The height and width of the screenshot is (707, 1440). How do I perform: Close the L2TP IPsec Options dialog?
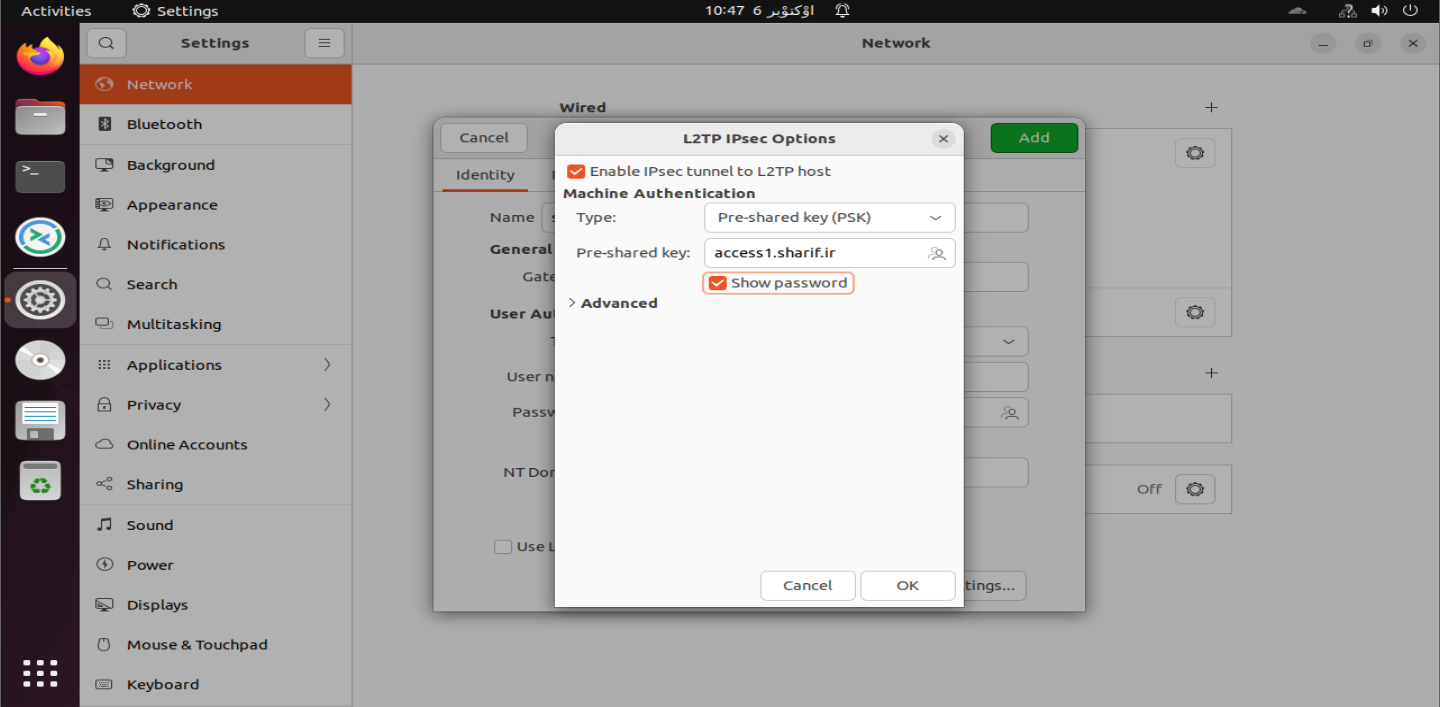pos(943,139)
